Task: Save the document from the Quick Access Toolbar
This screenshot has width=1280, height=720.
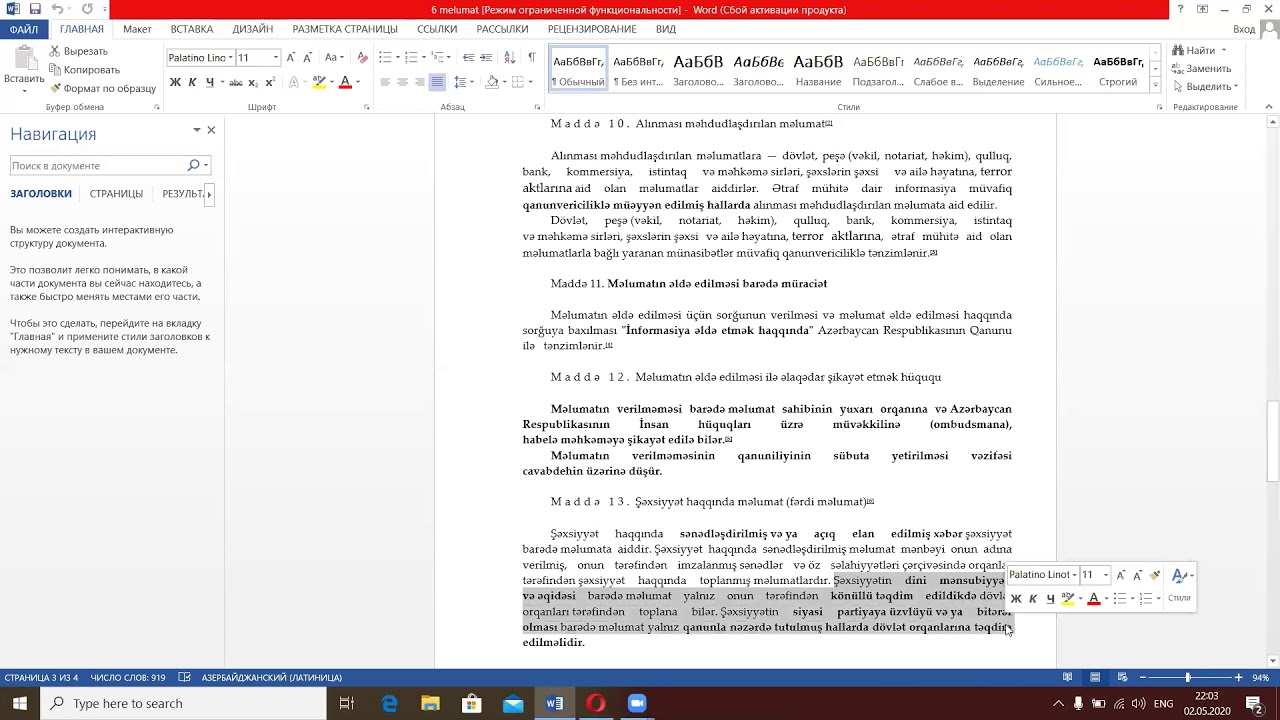Action: click(x=35, y=9)
